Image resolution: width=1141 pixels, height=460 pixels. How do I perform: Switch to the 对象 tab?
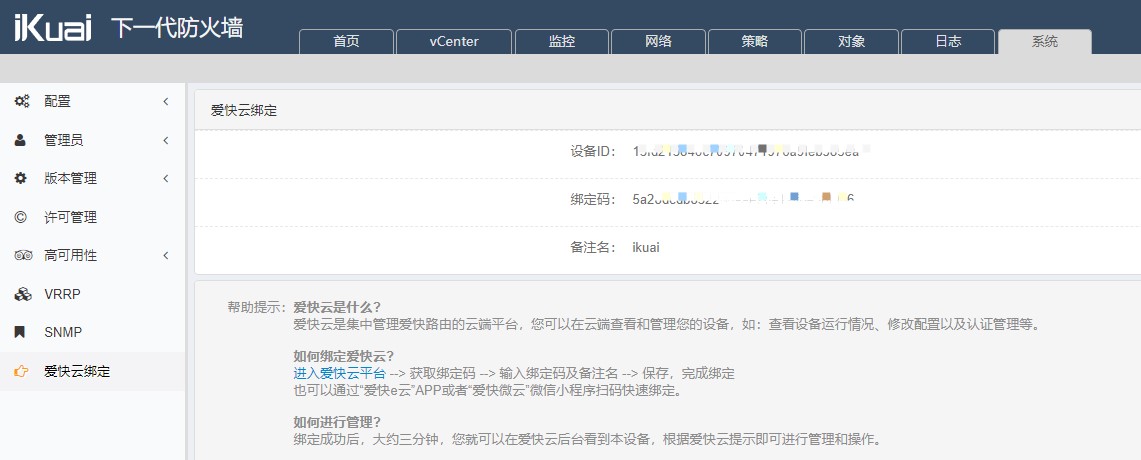[x=851, y=41]
